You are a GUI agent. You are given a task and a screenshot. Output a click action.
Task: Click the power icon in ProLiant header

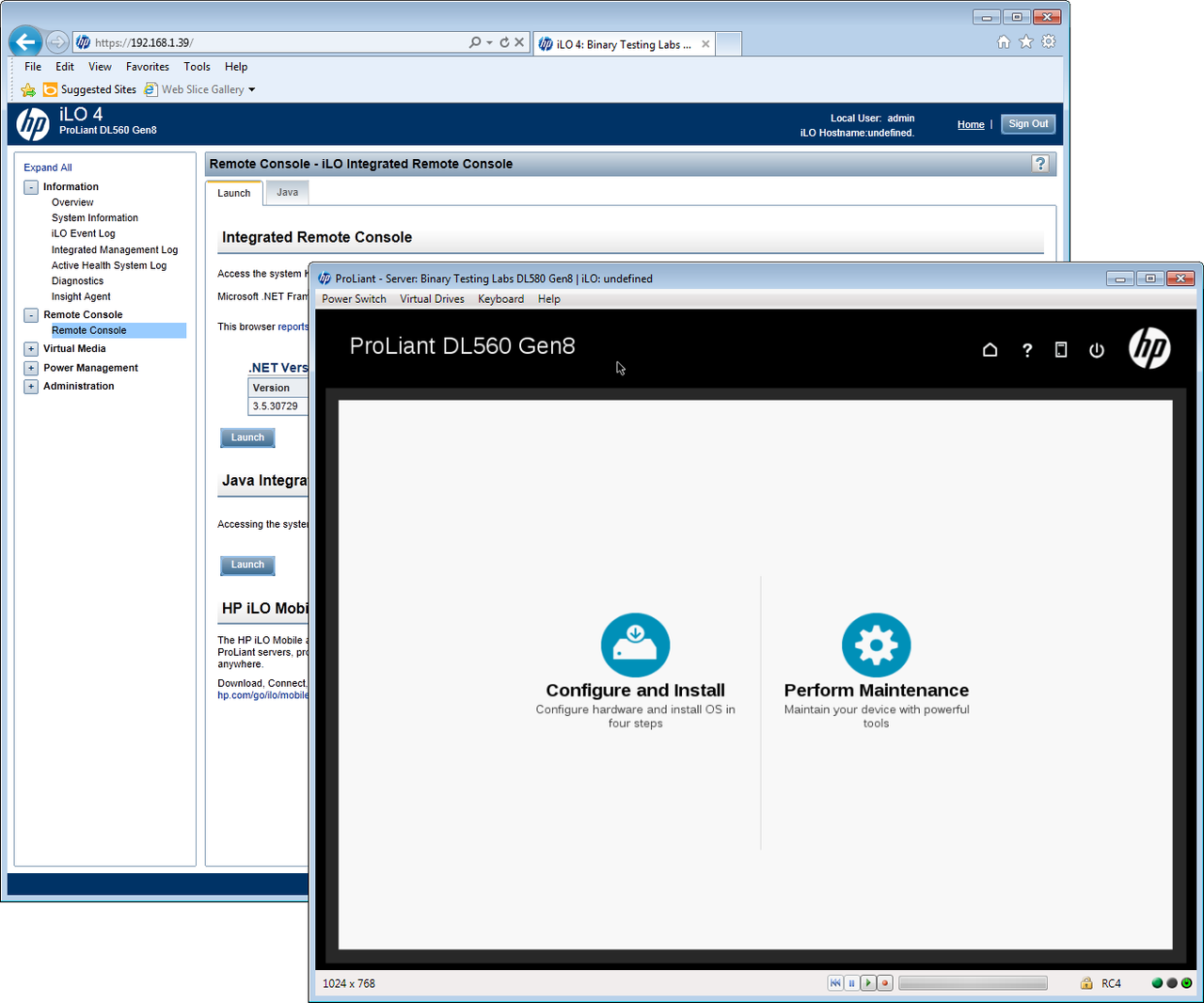1097,350
